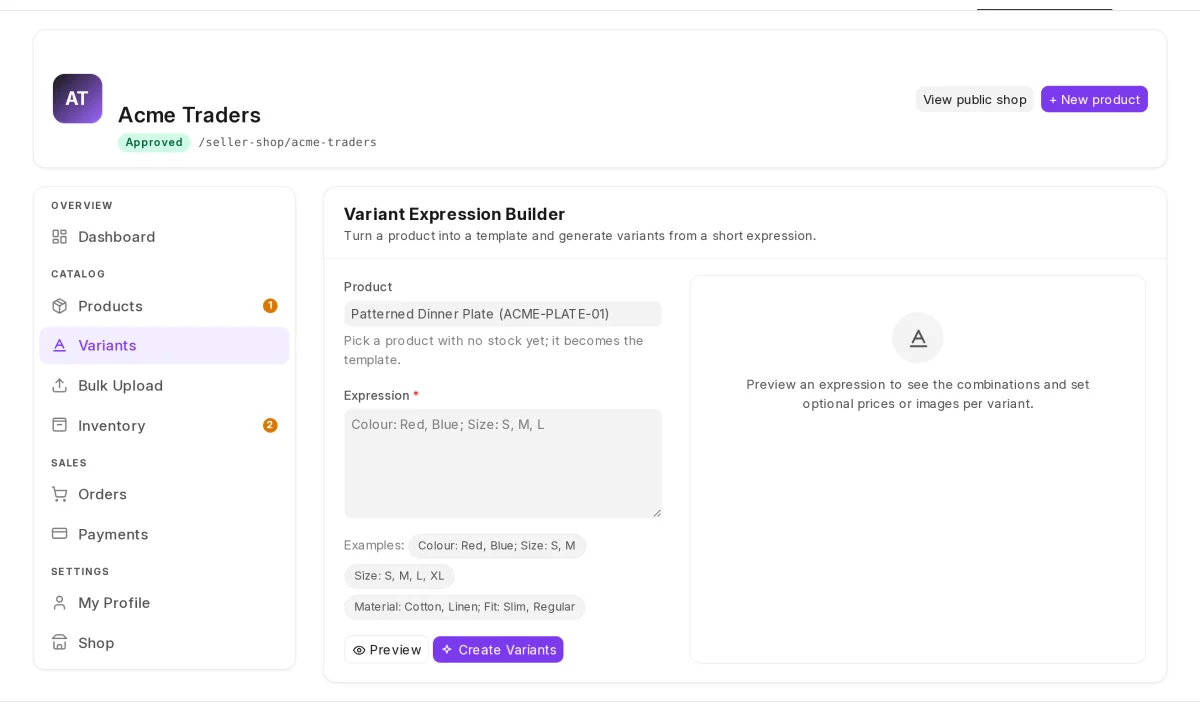
Task: Click the /seller-shop/acme-traders path text
Action: pyautogui.click(x=288, y=142)
